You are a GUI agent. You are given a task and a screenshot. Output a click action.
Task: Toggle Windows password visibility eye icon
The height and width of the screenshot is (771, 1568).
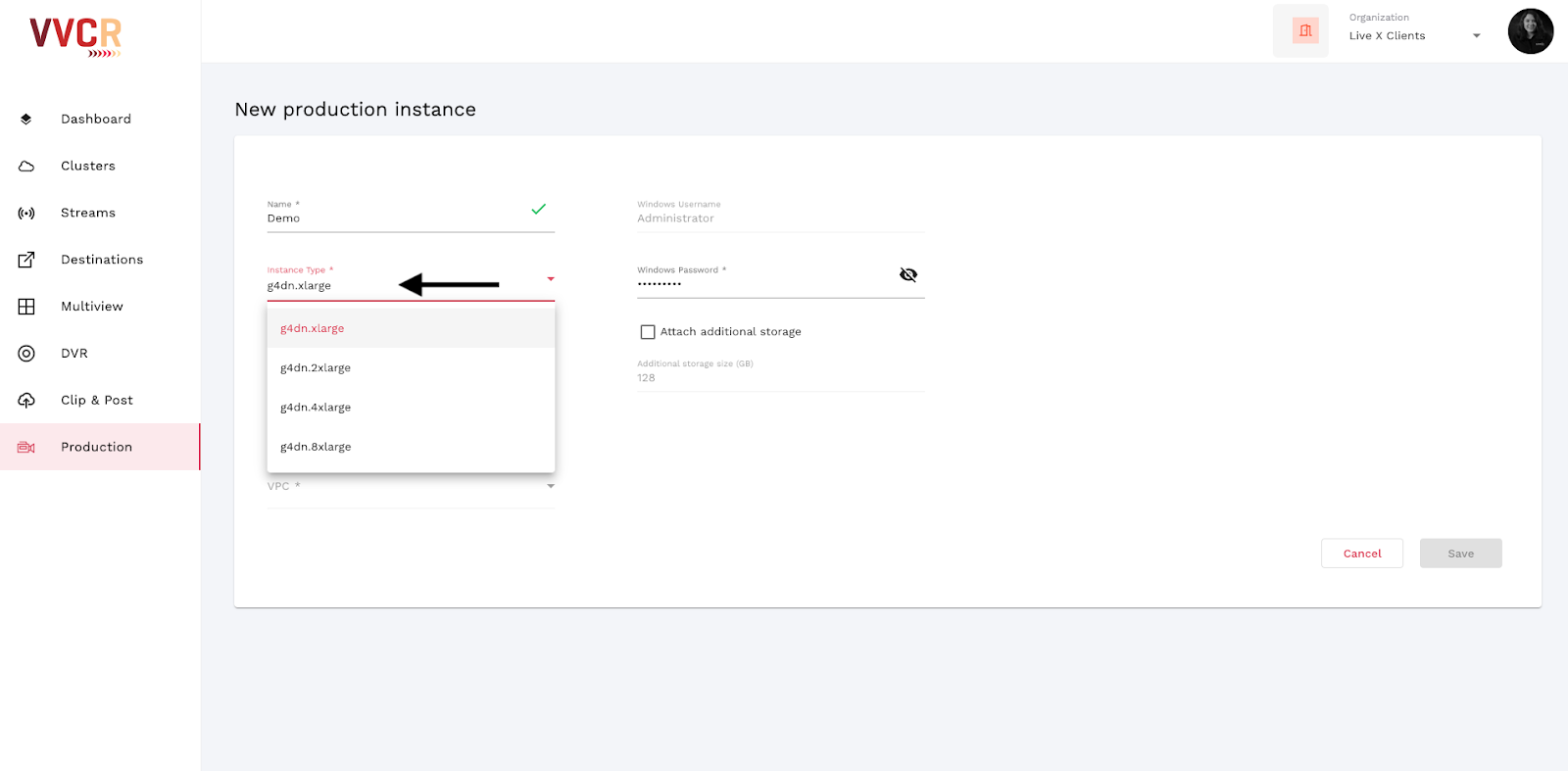[908, 274]
